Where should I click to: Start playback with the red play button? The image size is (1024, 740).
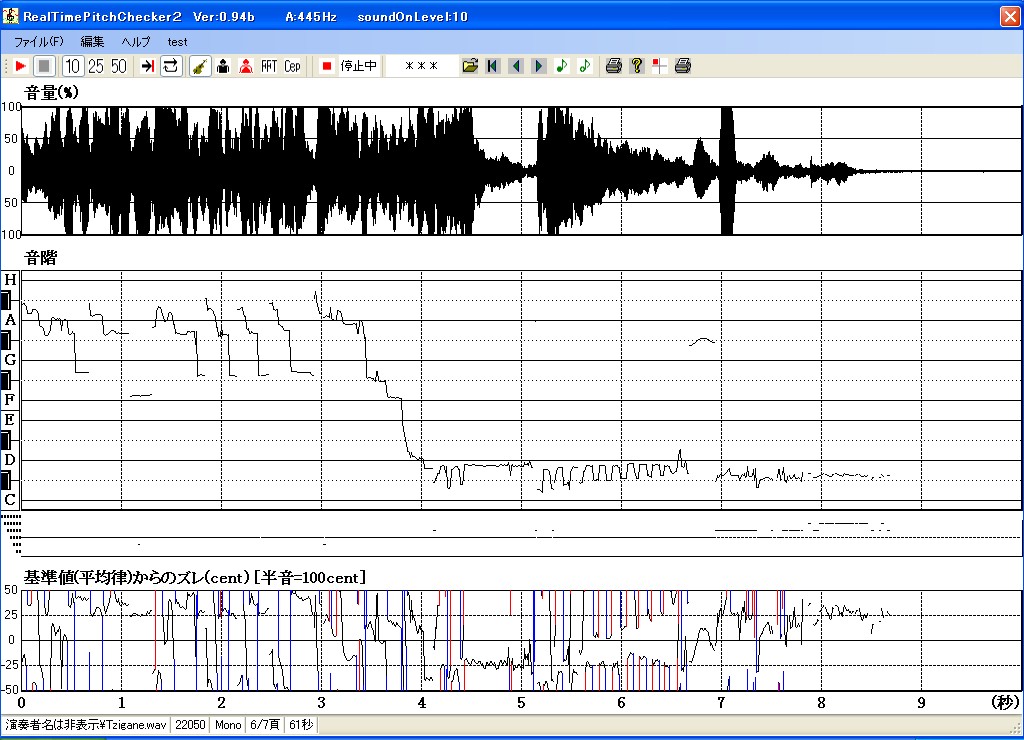(x=20, y=66)
